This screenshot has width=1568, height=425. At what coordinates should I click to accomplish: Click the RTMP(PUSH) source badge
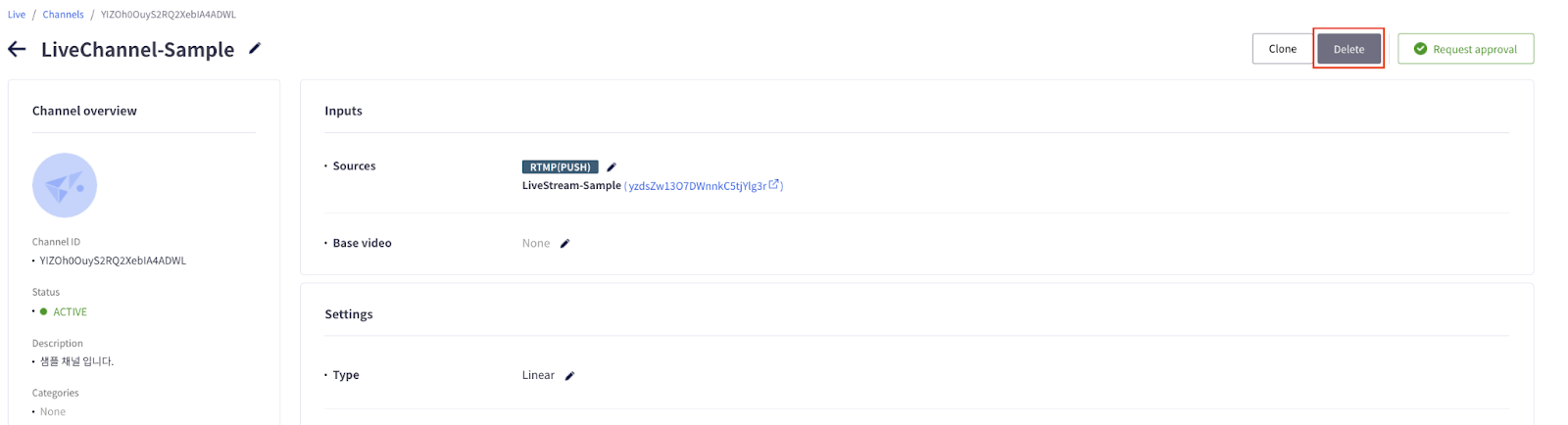[x=560, y=167]
